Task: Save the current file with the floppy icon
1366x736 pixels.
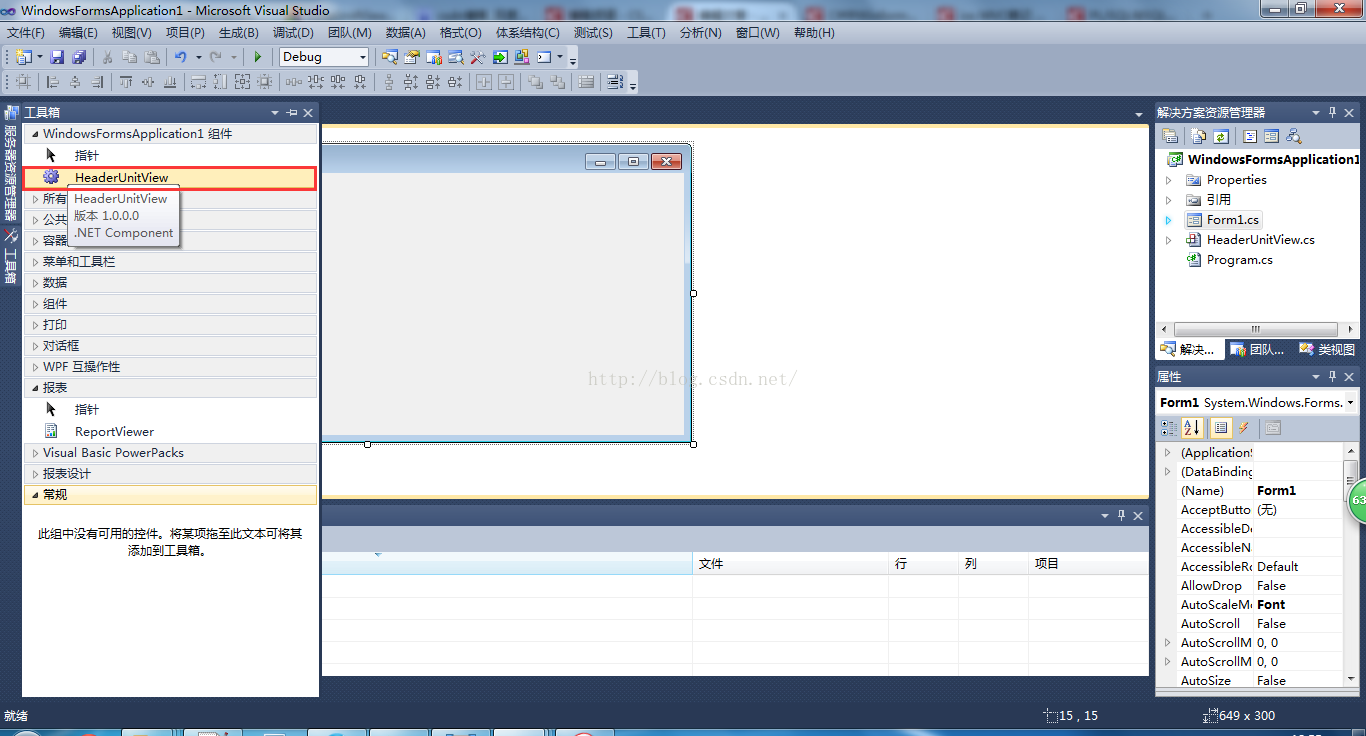Action: (x=57, y=57)
